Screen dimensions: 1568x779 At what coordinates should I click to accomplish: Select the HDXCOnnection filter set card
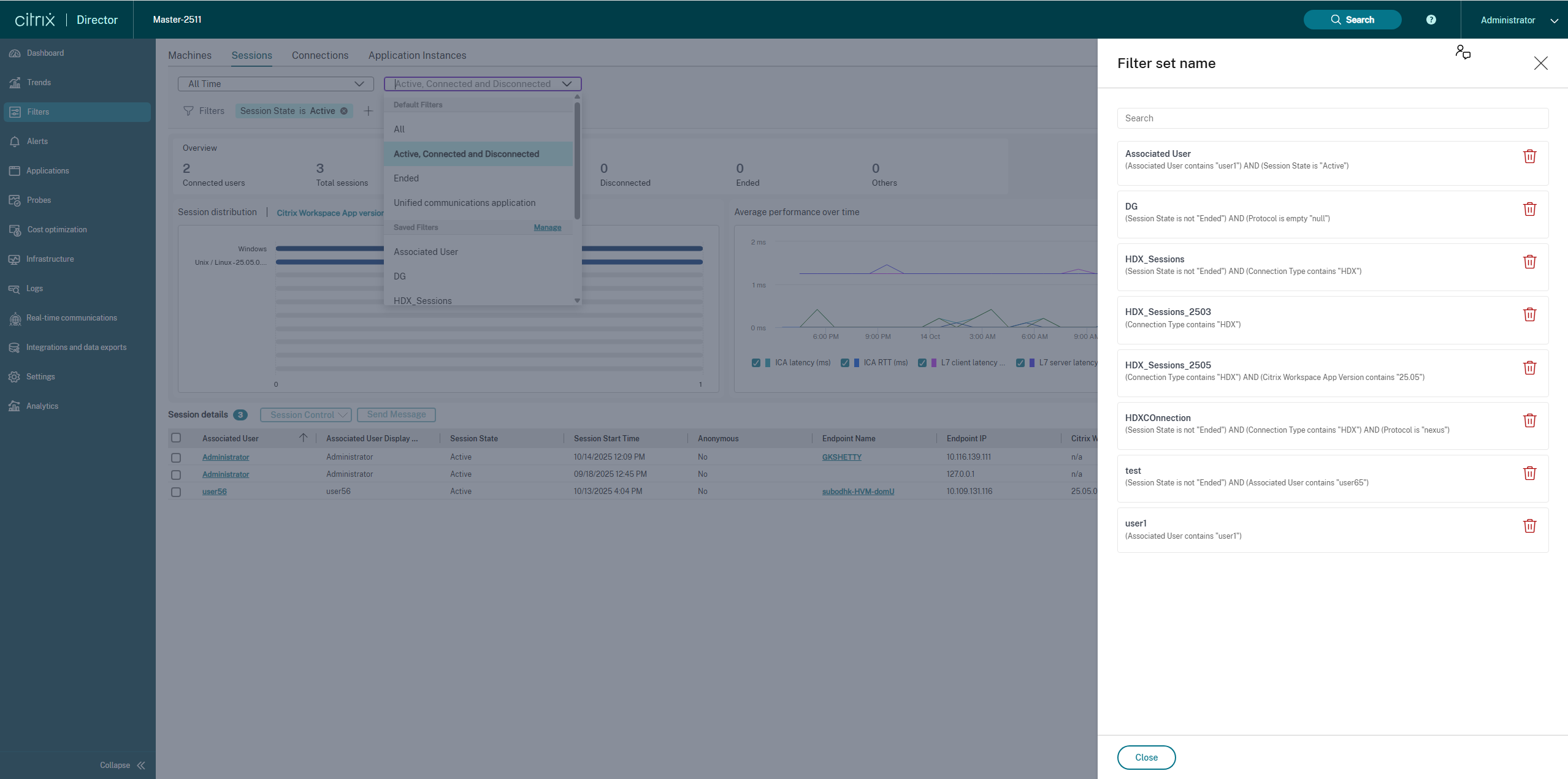click(x=1333, y=425)
